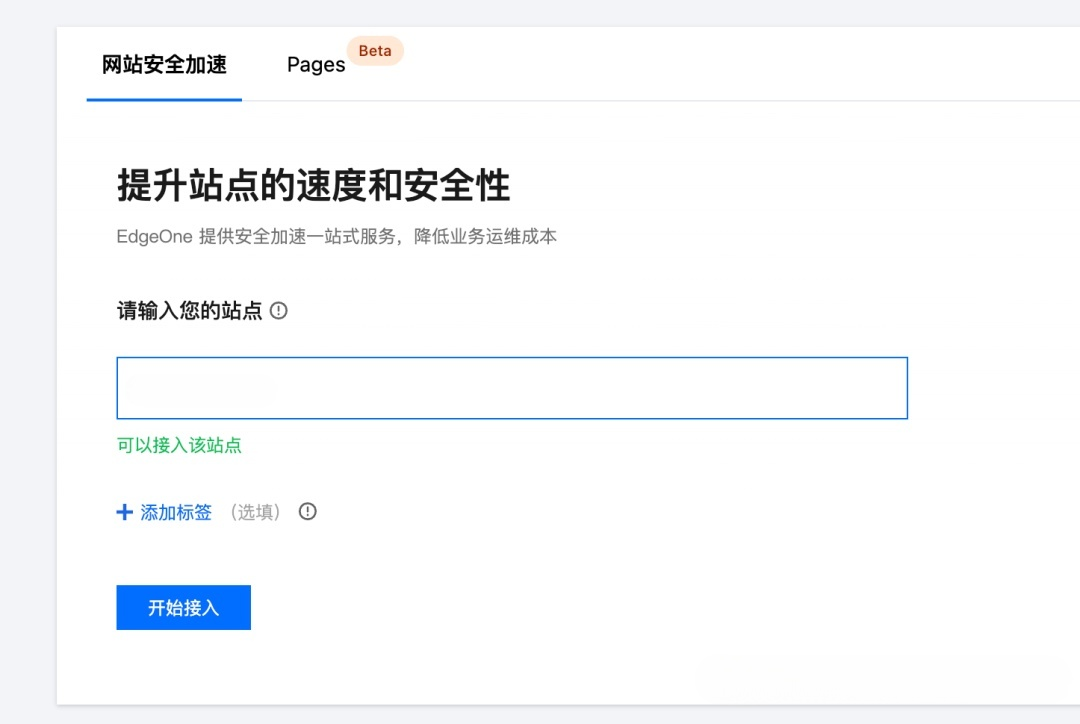Click the green 可以接入该站点 validation message

click(179, 446)
